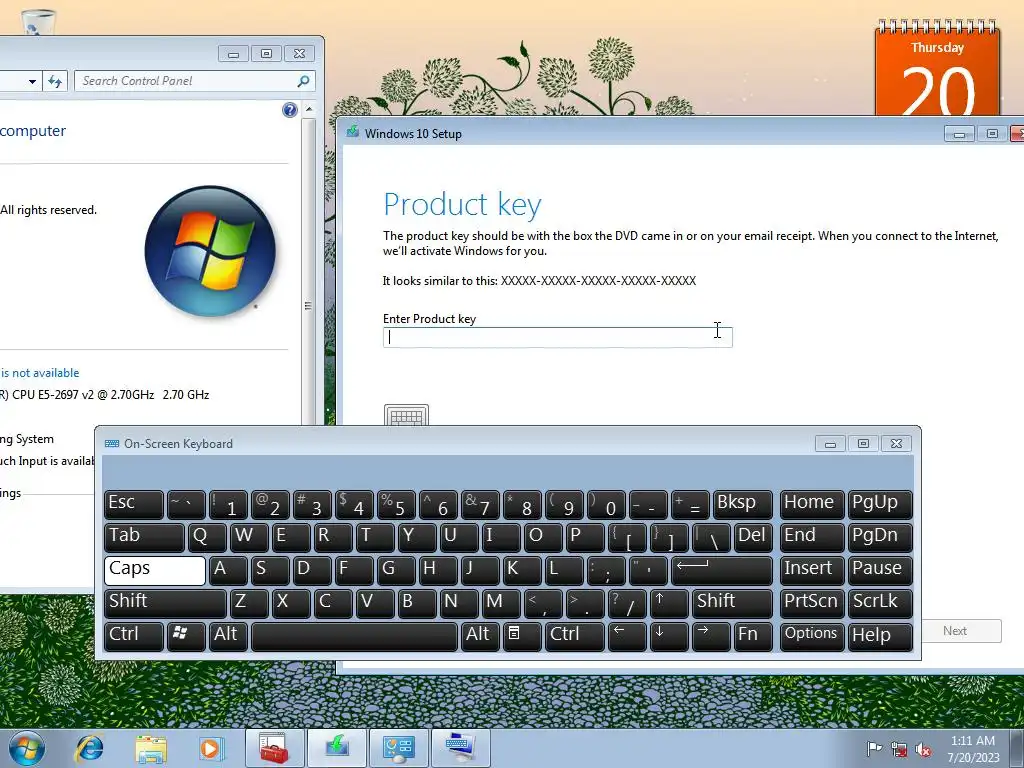Toggle the left Ctrl key
The height and width of the screenshot is (768, 1024).
[134, 635]
